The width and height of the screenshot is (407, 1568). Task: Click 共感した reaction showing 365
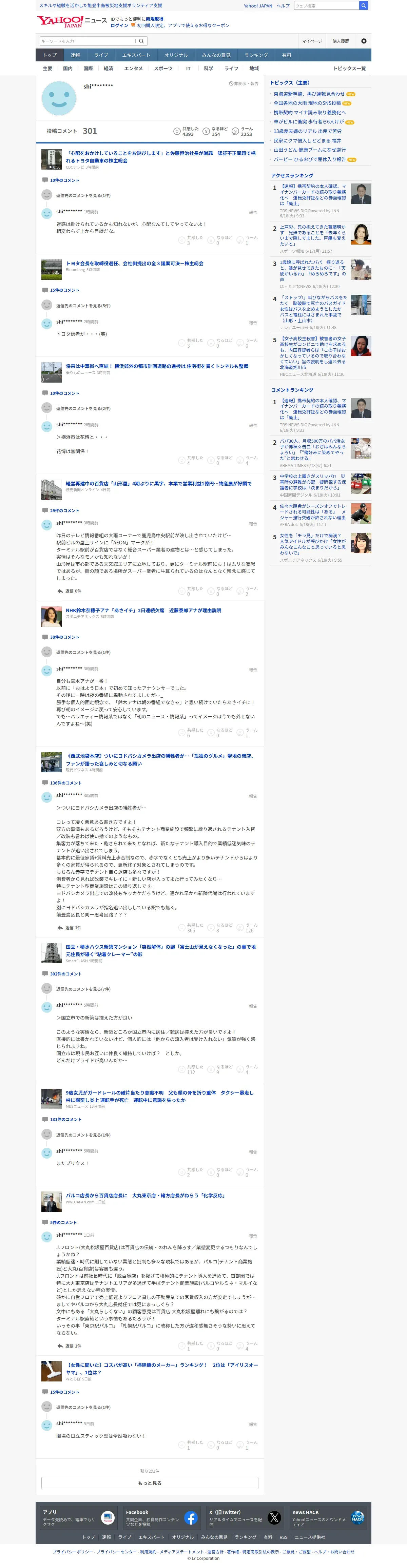tap(191, 928)
